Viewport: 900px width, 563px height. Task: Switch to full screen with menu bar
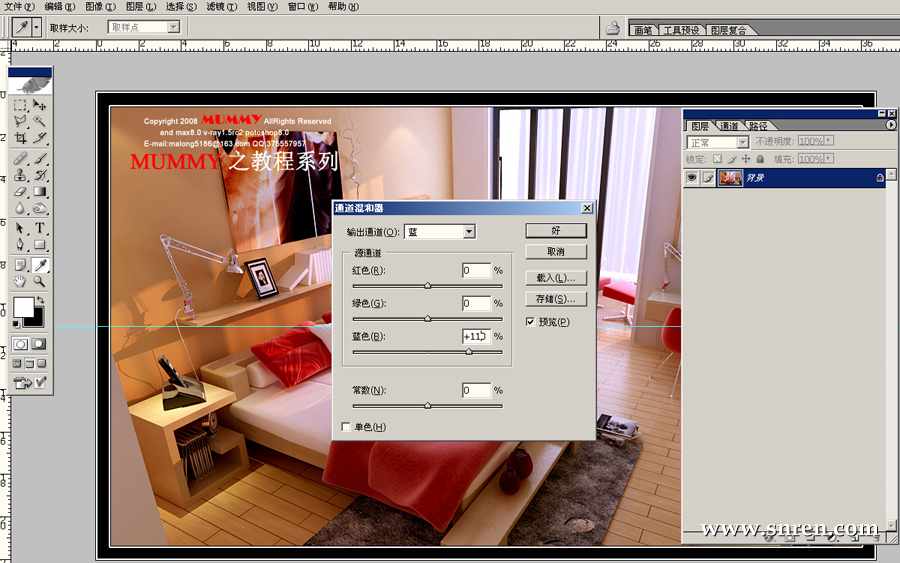click(29, 363)
